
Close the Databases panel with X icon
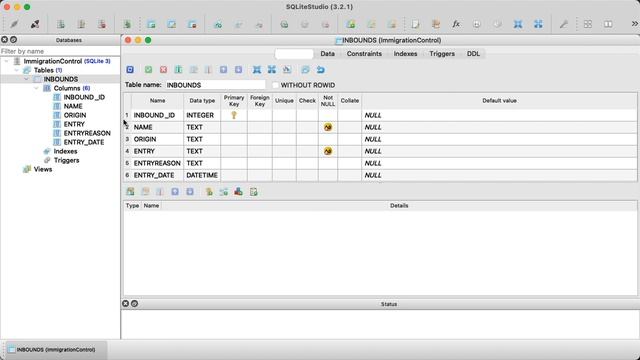pyautogui.click(x=4, y=40)
